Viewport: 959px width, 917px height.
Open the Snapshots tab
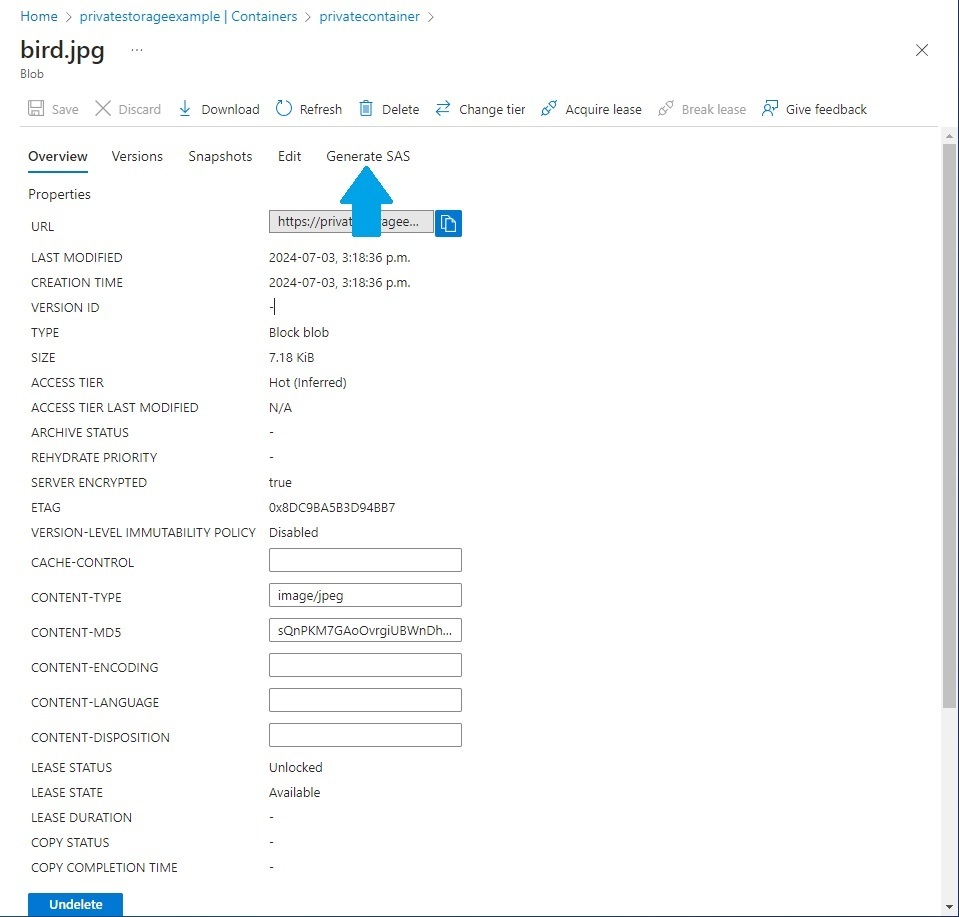(x=220, y=156)
